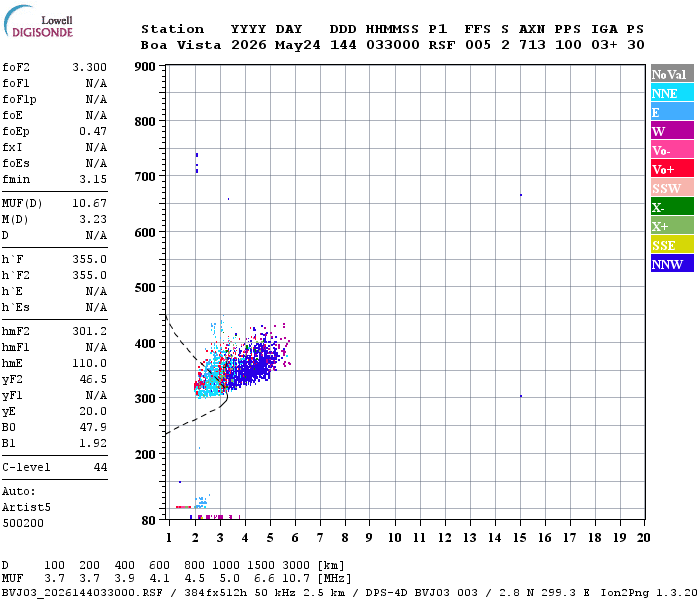The image size is (700, 600).
Task: Click the isolated blue echo at 15 MHz, 300 km
Action: coord(521,396)
